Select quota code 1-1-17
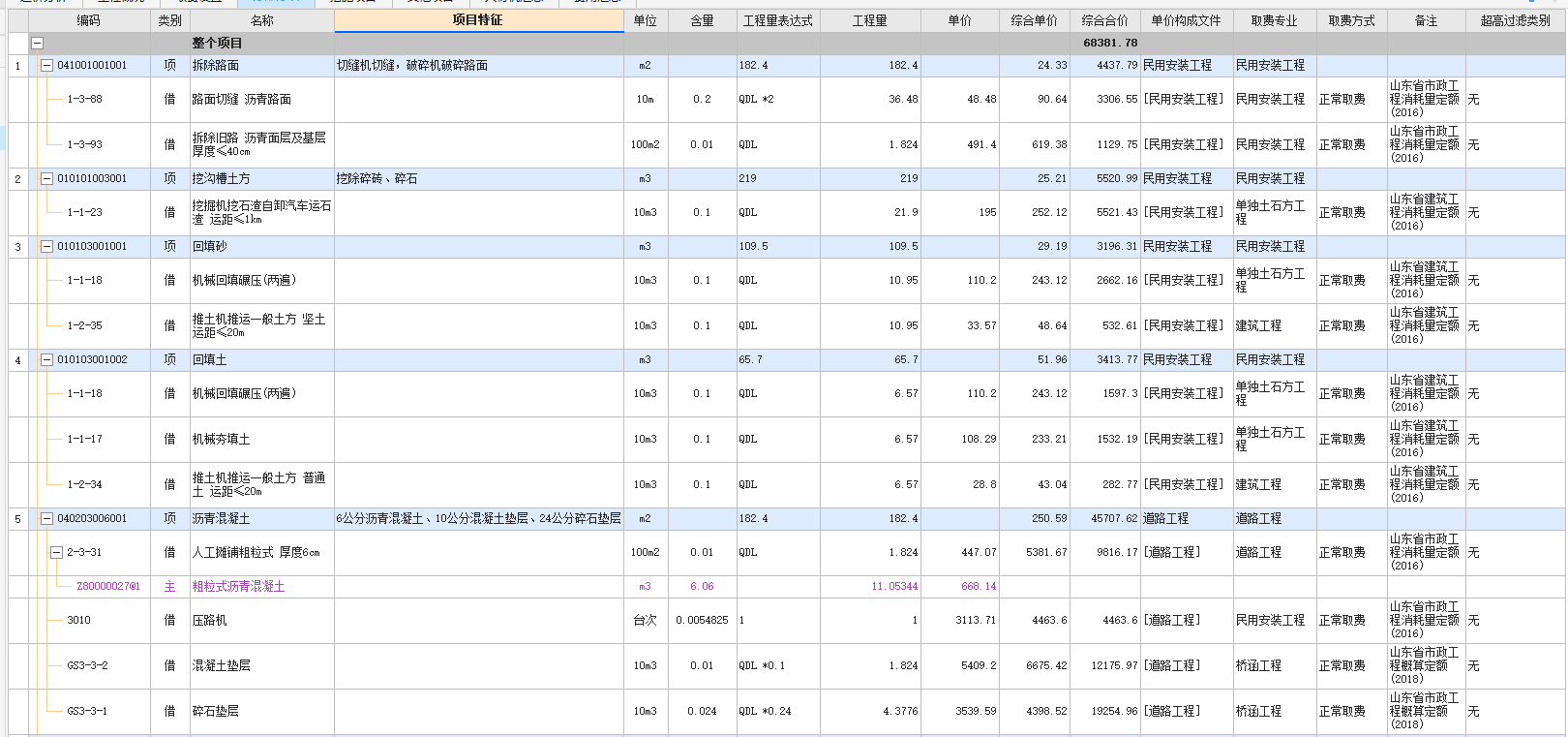The height and width of the screenshot is (737, 1568). pos(84,439)
